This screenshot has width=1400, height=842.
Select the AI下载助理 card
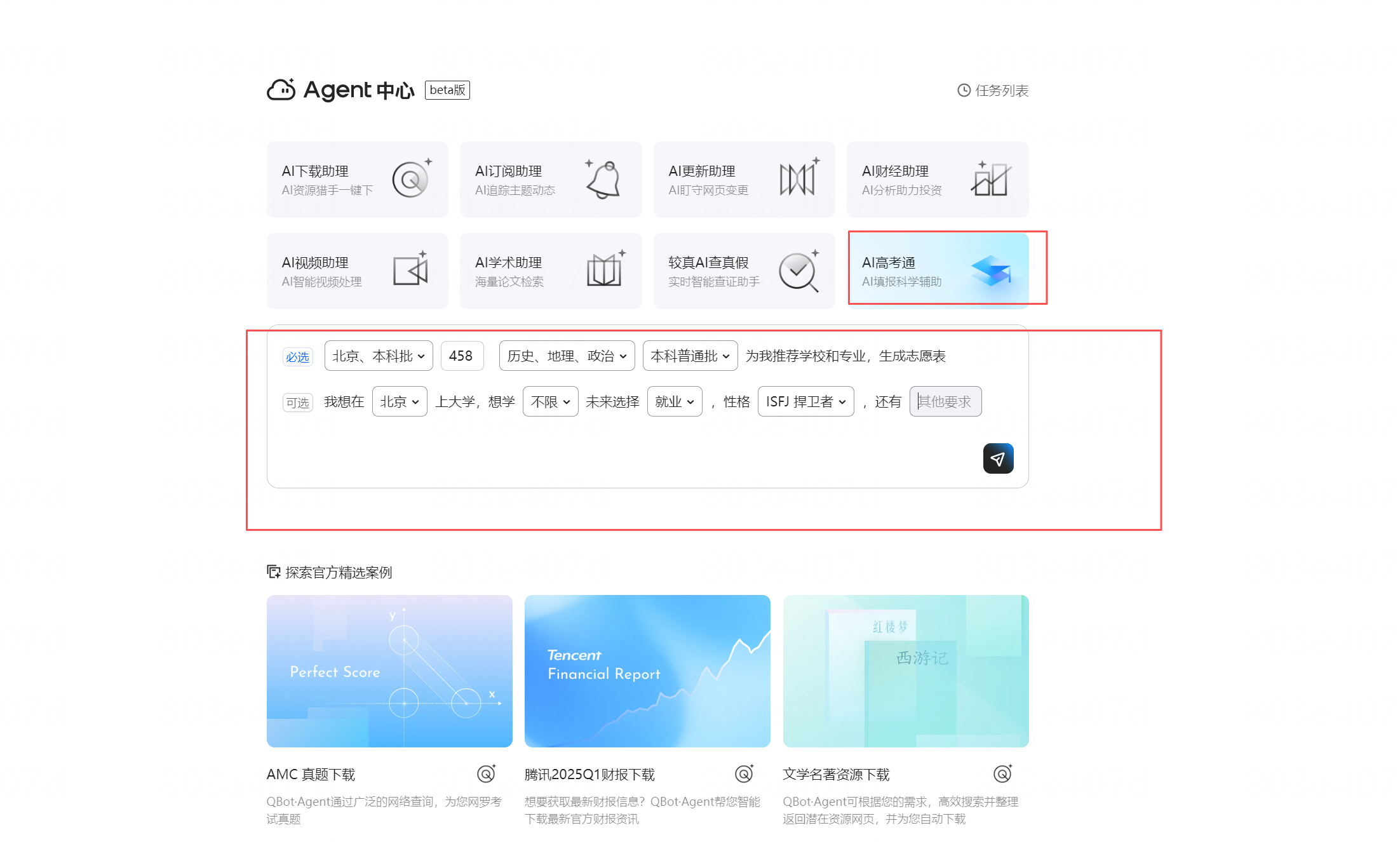[x=358, y=180]
